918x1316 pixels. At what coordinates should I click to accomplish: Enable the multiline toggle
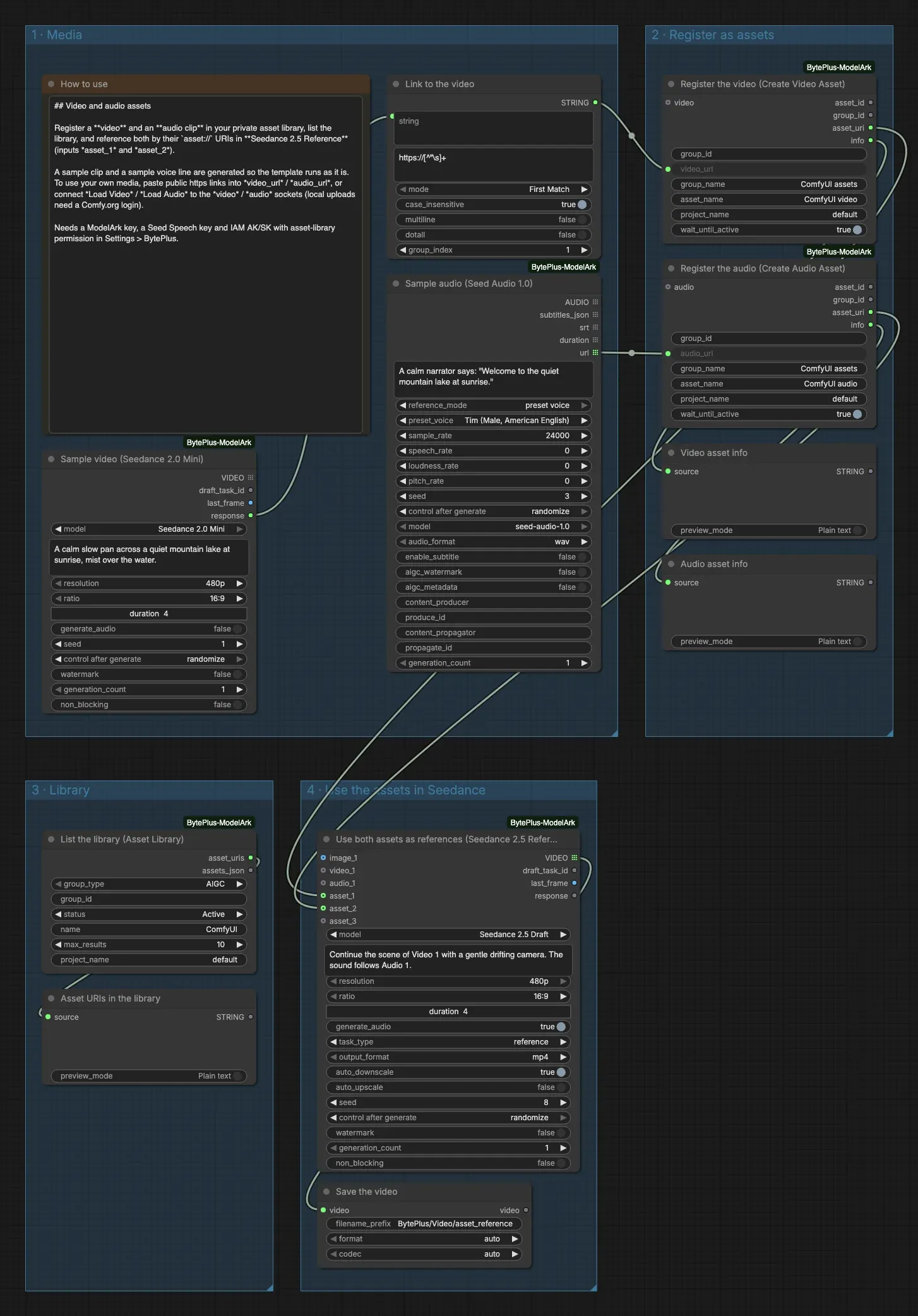(x=582, y=220)
